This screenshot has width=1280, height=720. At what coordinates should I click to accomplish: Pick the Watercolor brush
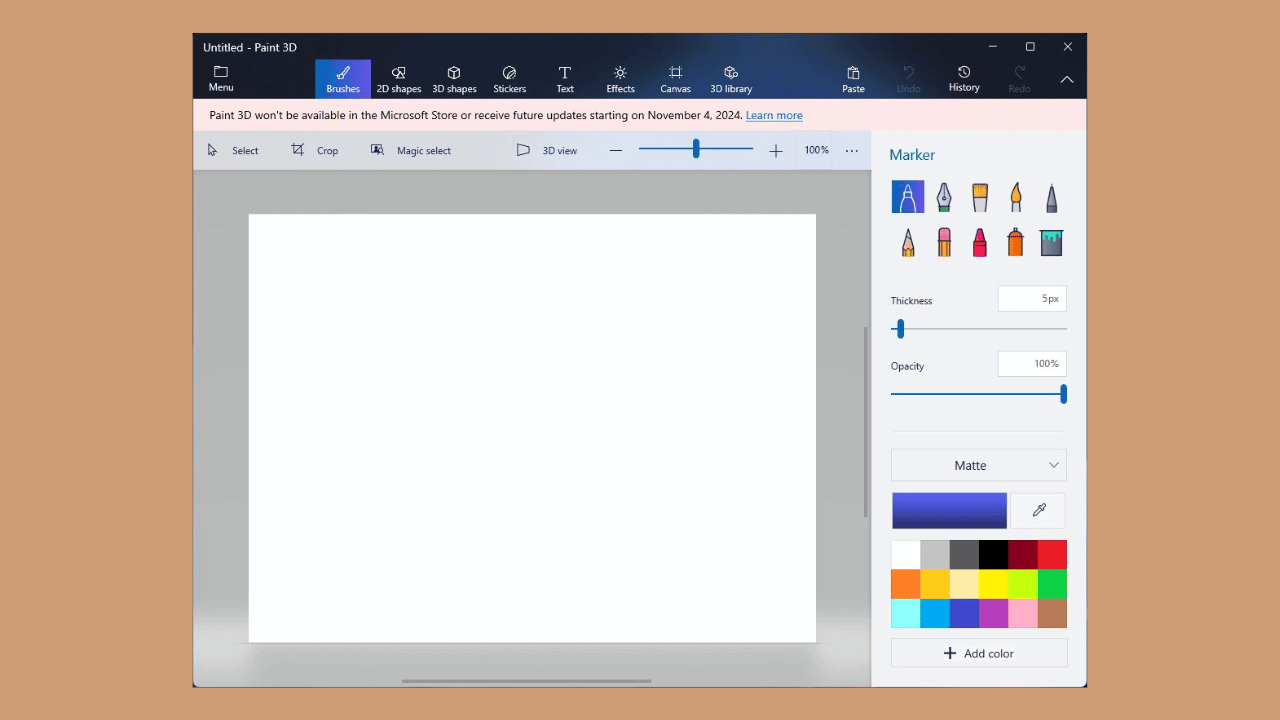(x=1016, y=197)
